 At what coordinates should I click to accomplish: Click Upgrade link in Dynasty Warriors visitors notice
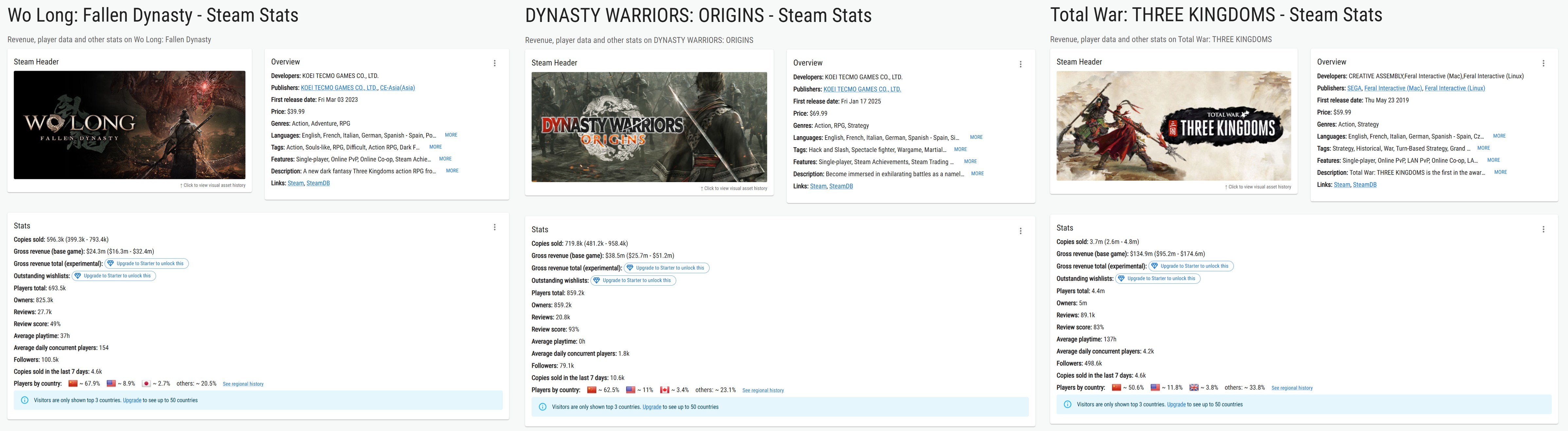651,407
